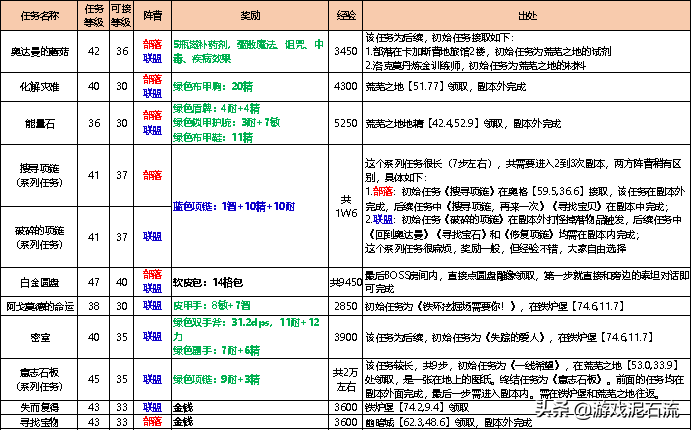This screenshot has height=431, width=692.
Task: Select the 密室 task name cell
Action: [x=39, y=337]
